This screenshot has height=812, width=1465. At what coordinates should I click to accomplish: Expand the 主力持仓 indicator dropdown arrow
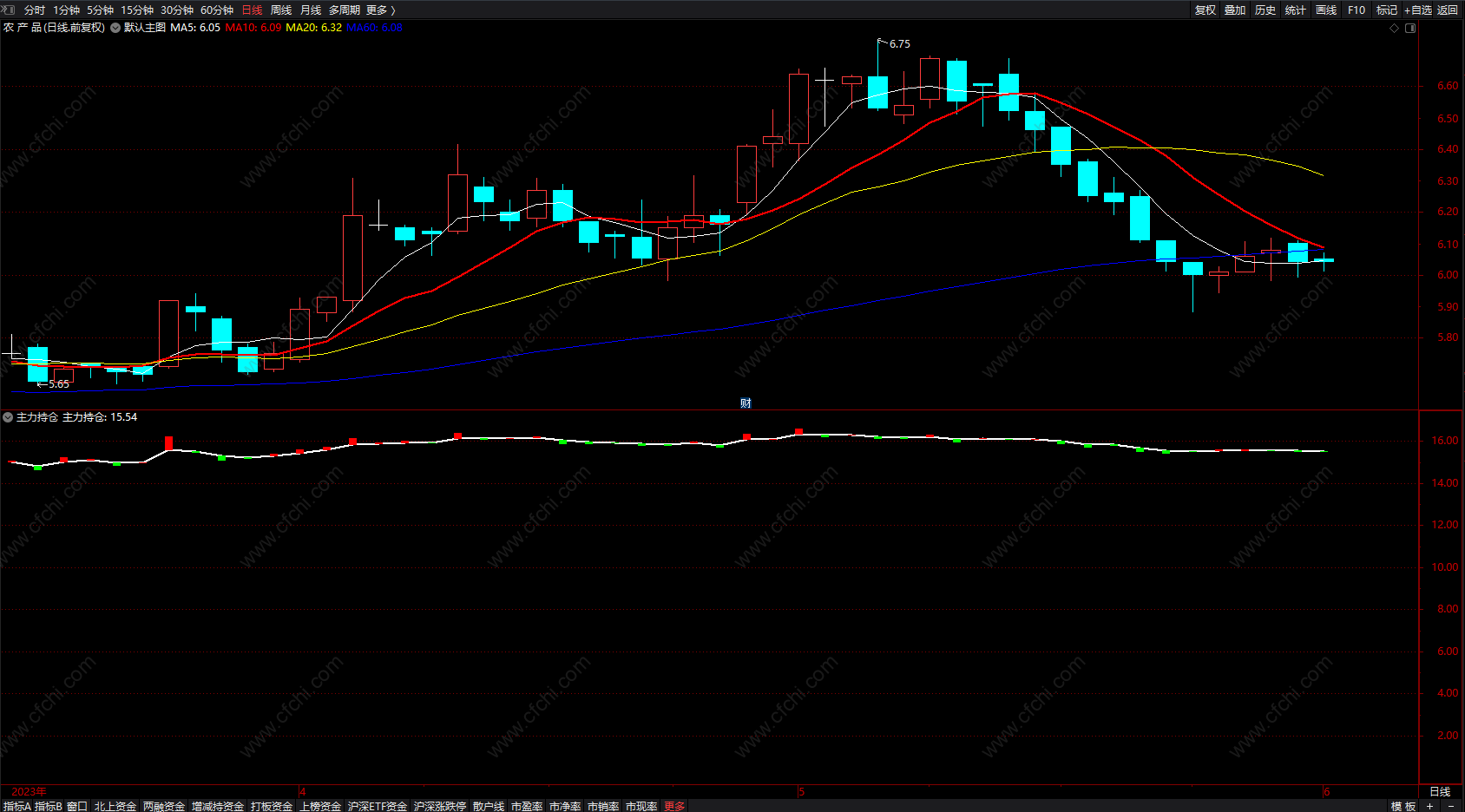(8, 417)
